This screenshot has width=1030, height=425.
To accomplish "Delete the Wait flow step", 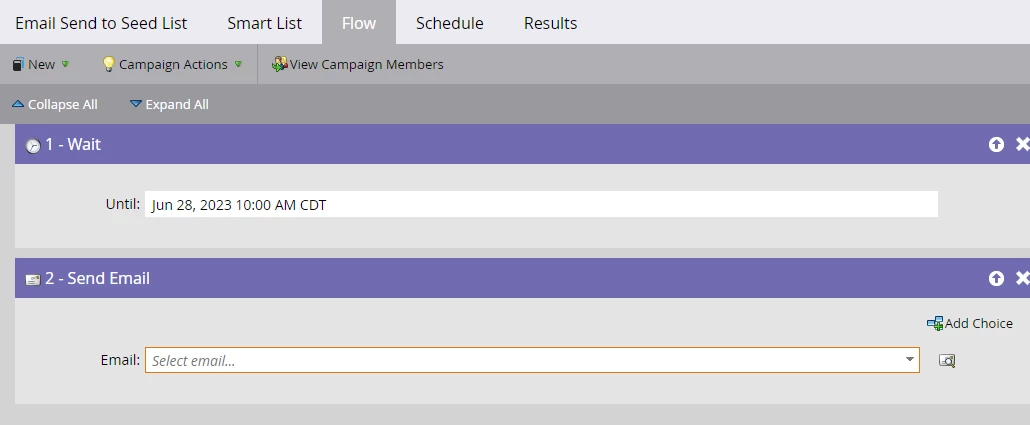I will coord(1023,145).
